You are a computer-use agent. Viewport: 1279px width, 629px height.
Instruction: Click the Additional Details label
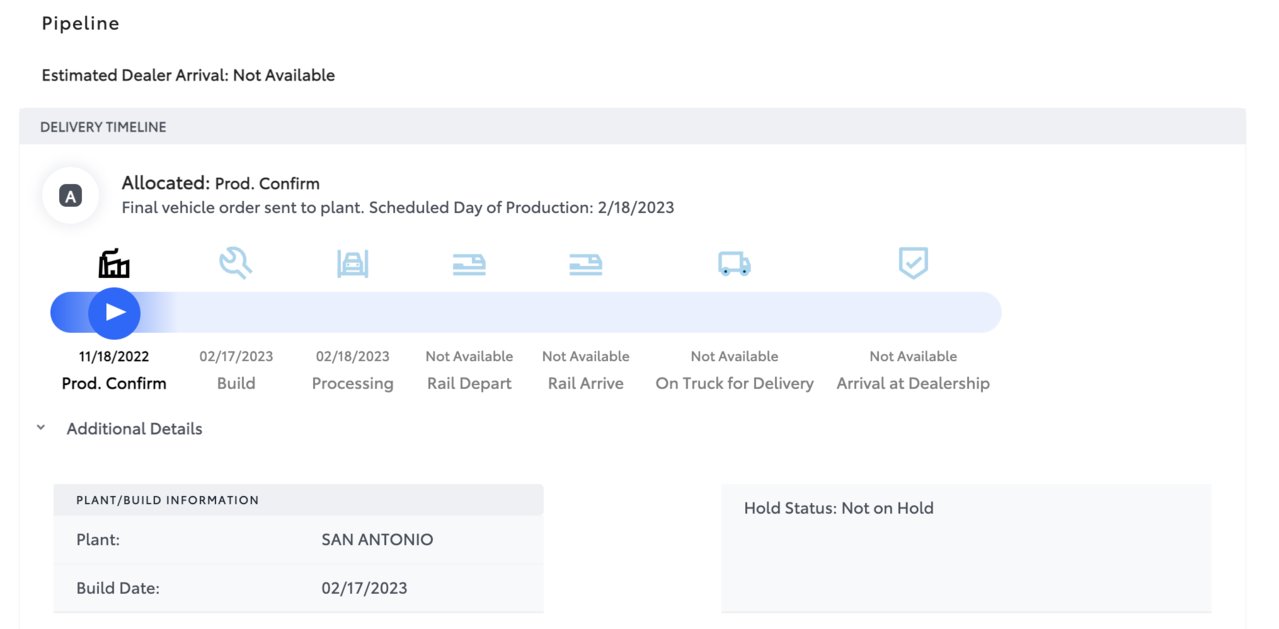(x=134, y=428)
